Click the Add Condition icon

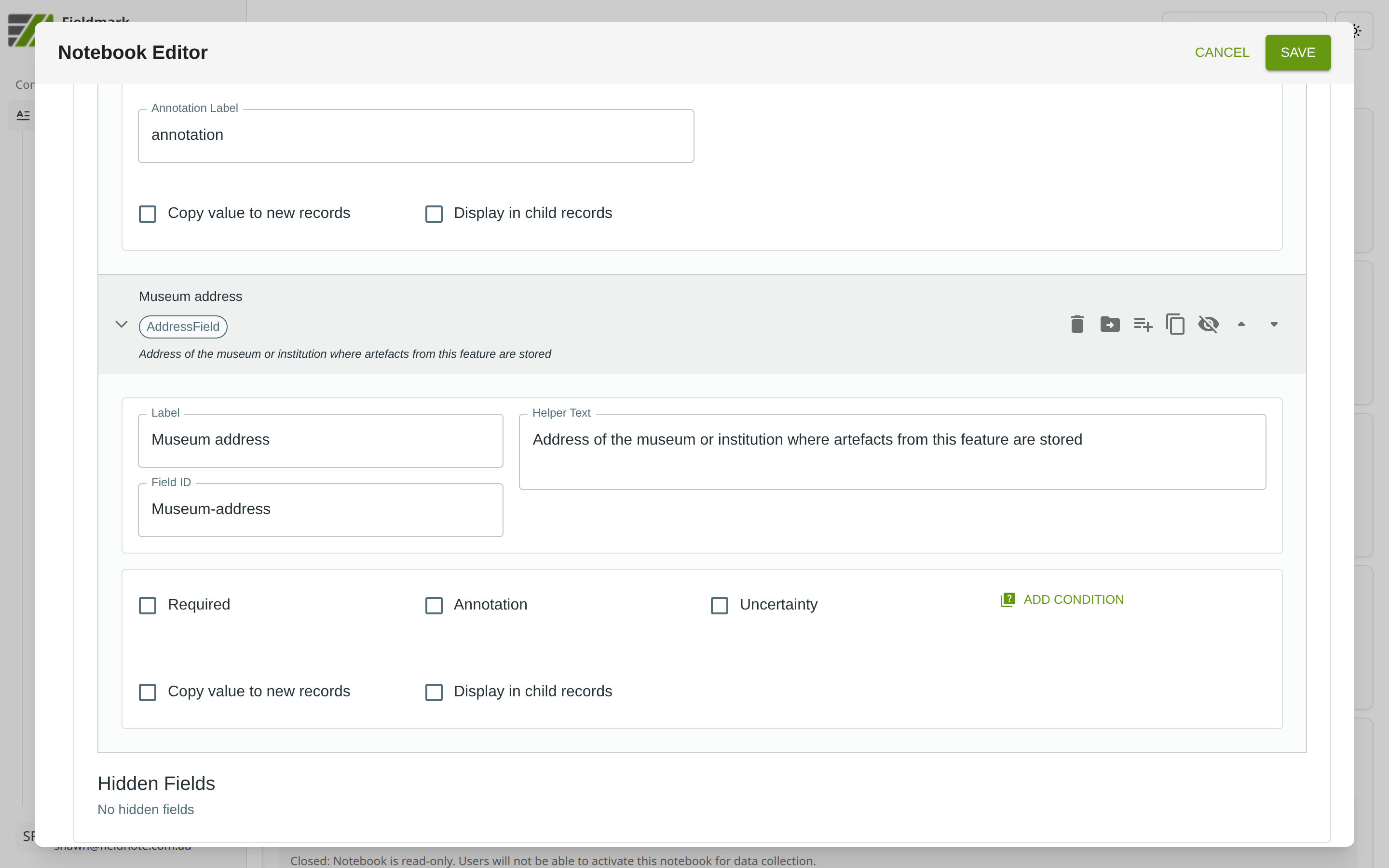pos(1008,599)
